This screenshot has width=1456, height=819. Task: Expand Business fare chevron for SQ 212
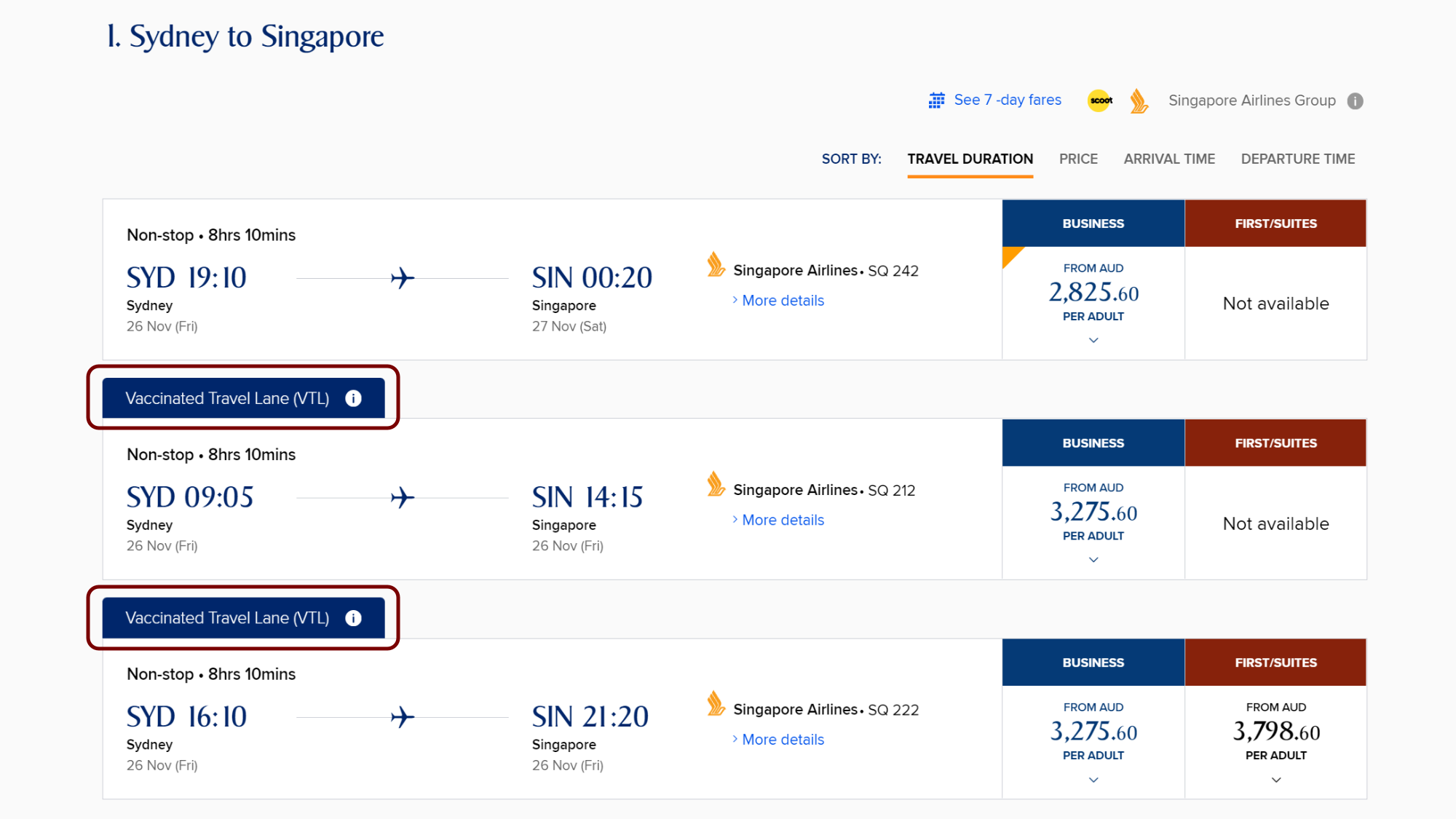tap(1093, 560)
